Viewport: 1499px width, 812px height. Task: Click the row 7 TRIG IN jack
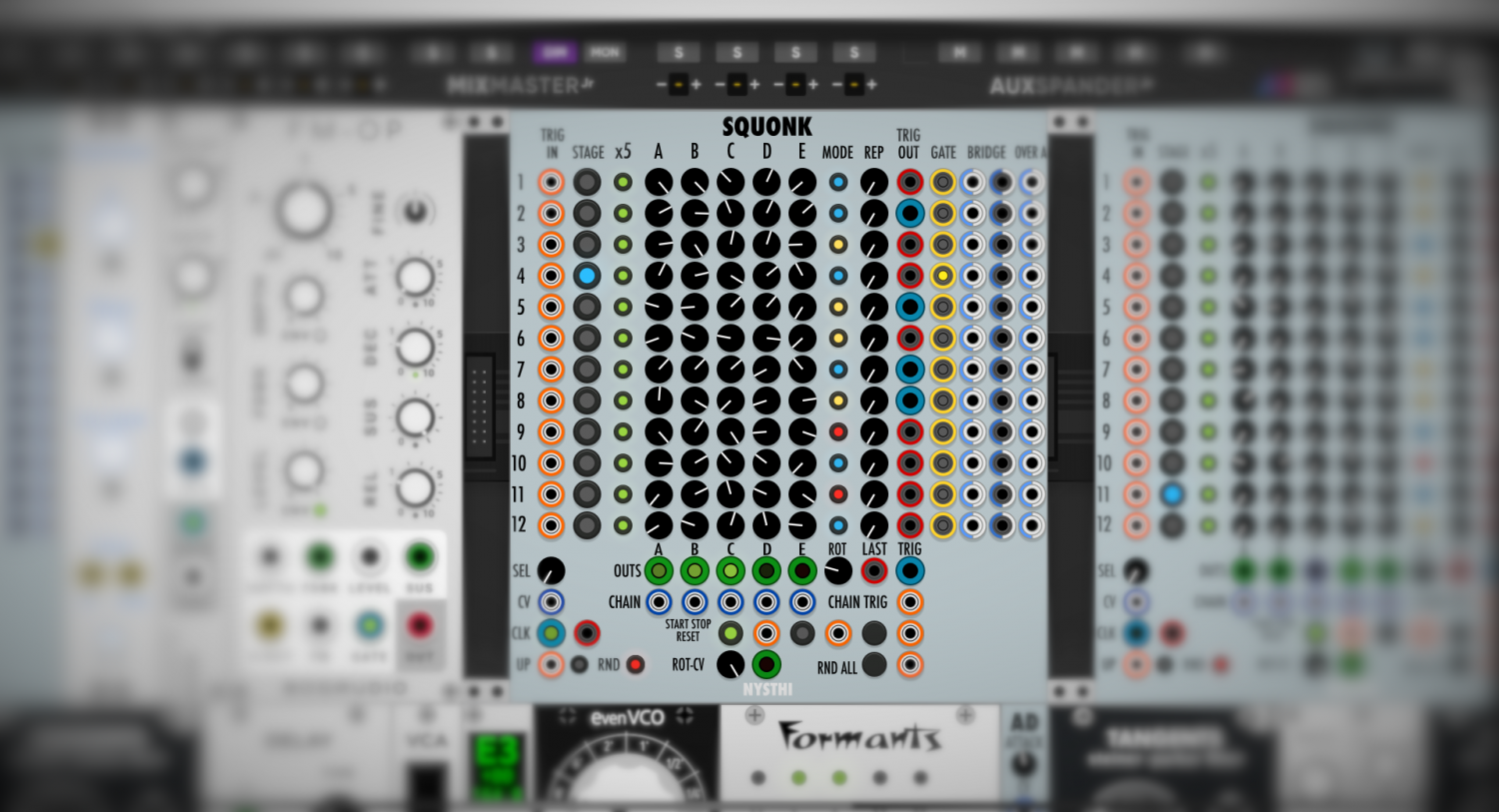coord(551,370)
